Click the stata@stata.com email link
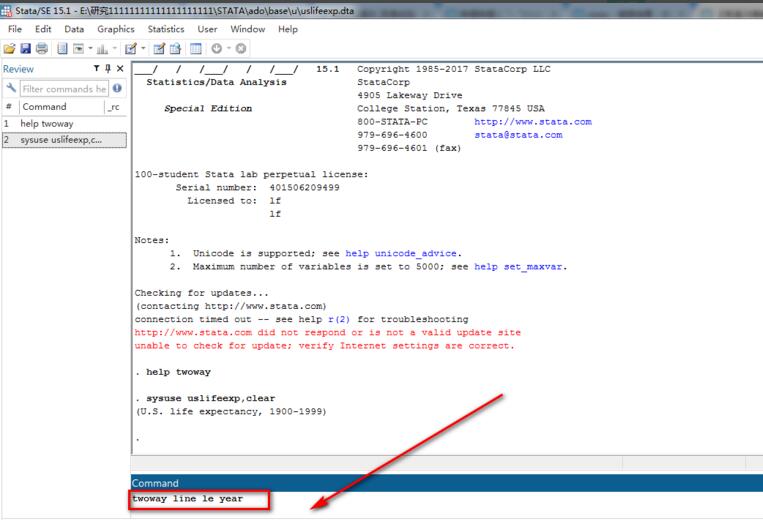This screenshot has width=763, height=523. (518, 135)
